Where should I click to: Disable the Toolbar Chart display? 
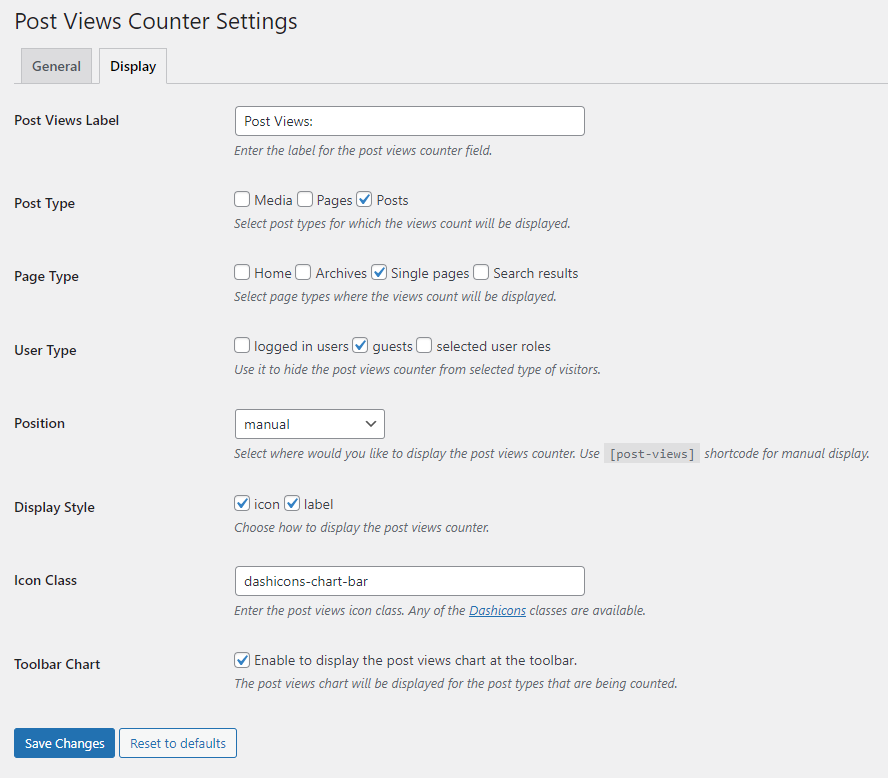pyautogui.click(x=241, y=659)
